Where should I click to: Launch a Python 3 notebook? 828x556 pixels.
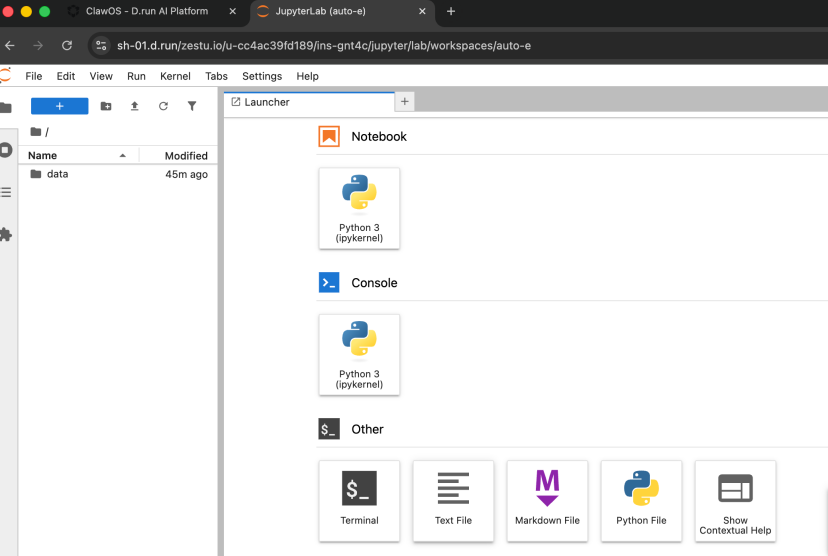coord(359,207)
